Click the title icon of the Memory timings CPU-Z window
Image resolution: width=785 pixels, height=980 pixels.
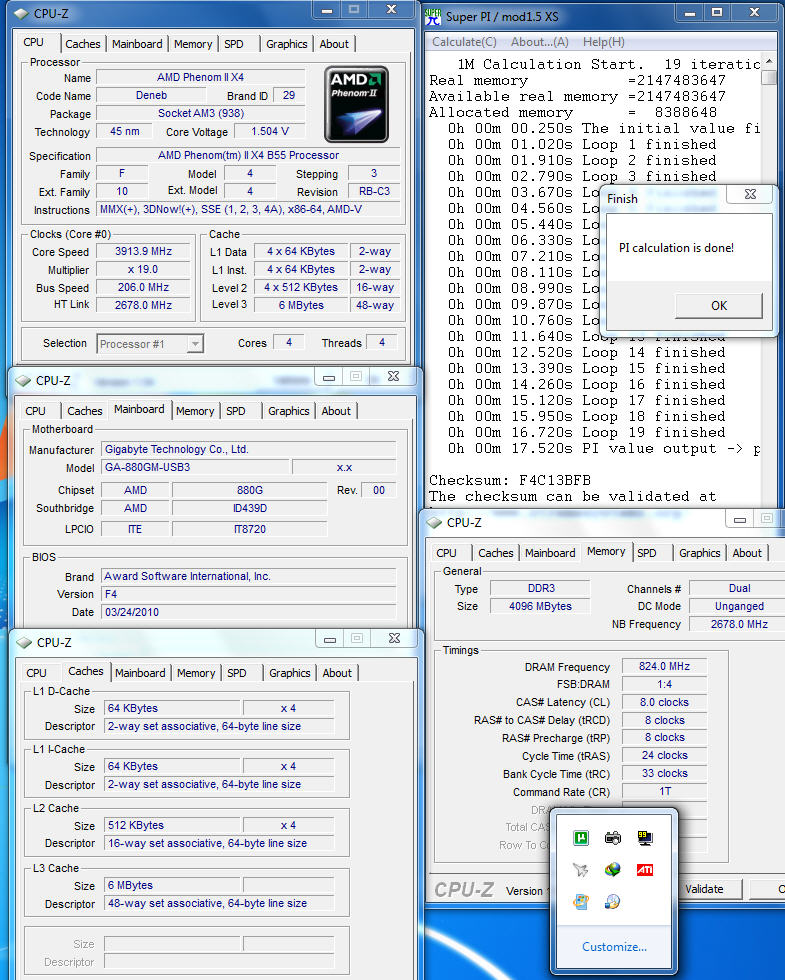click(x=434, y=522)
